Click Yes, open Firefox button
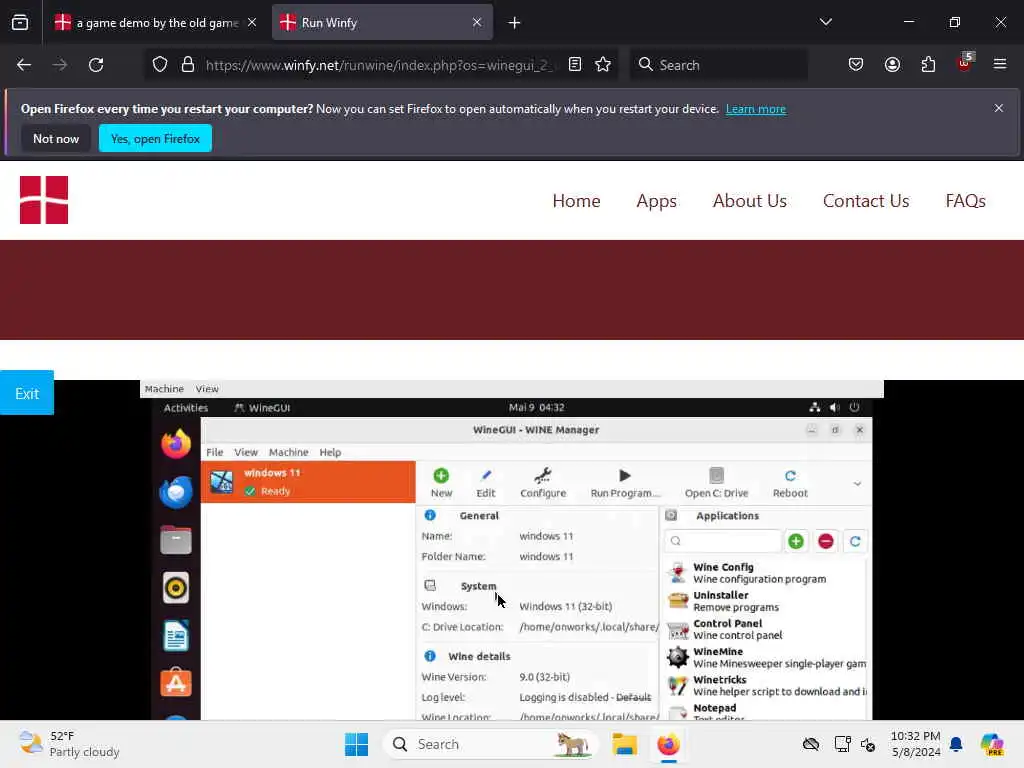 click(x=155, y=138)
